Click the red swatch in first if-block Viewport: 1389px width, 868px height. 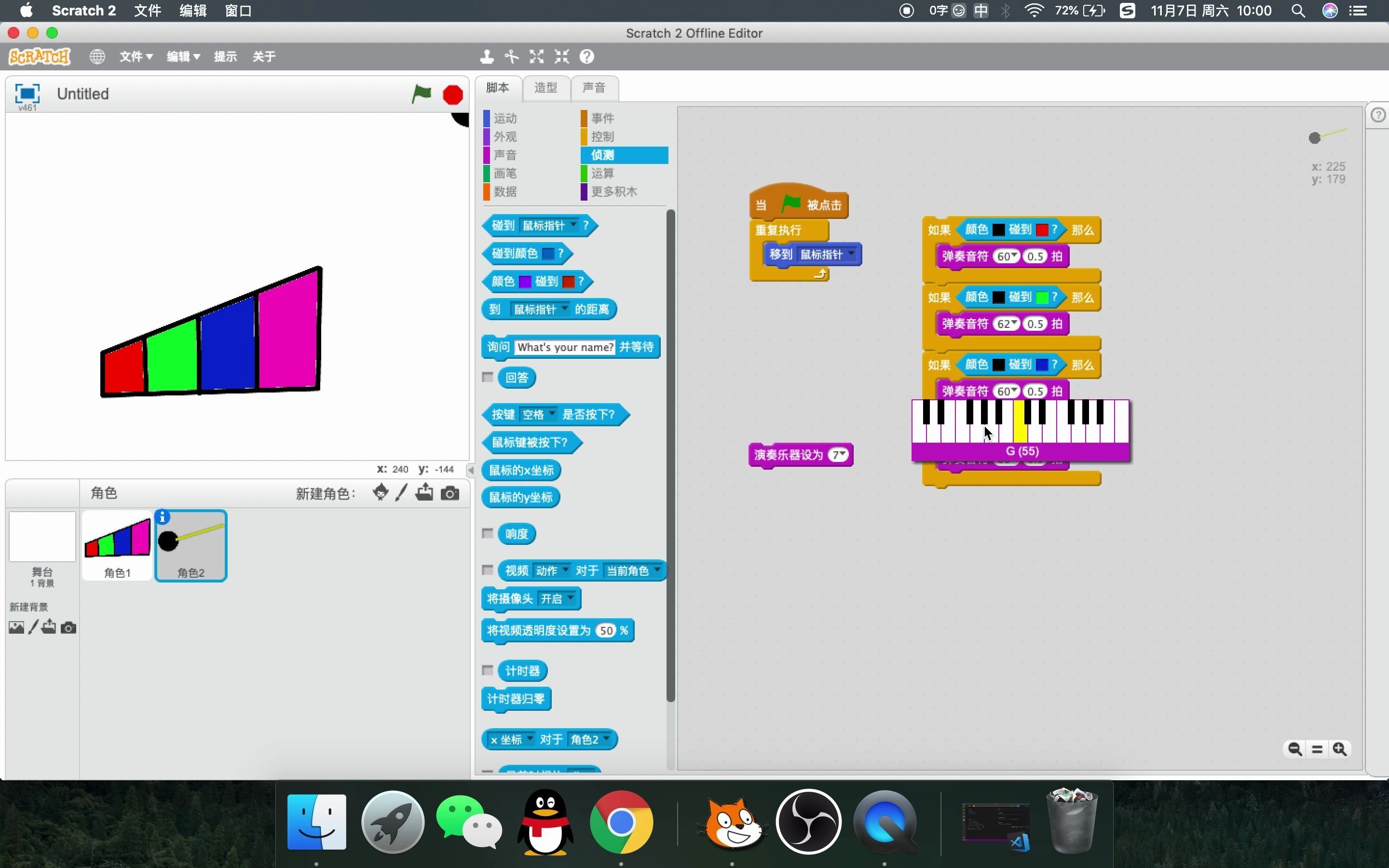(x=1042, y=230)
